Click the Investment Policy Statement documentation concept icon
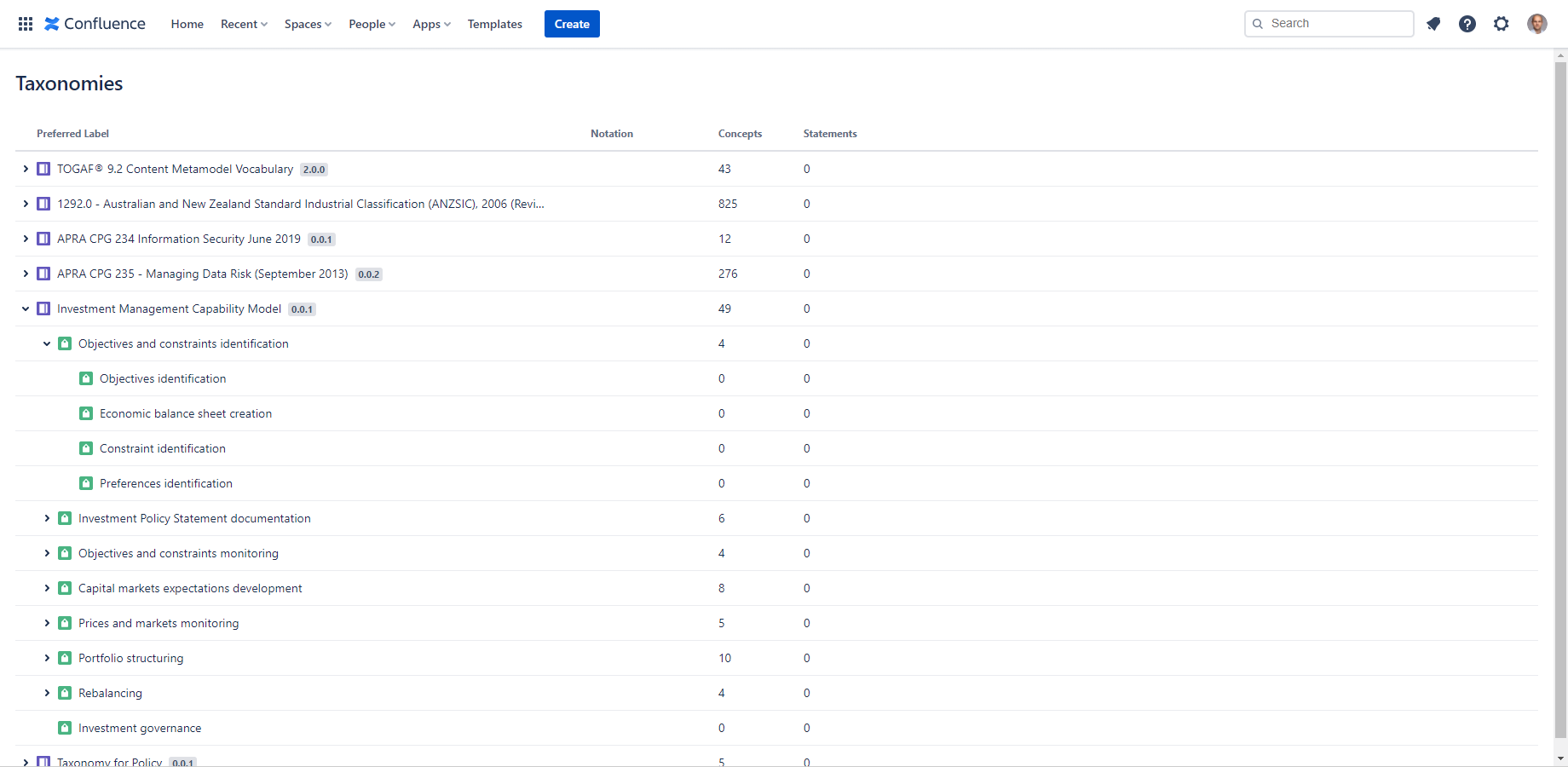Screen dimensions: 1568x767 (x=65, y=518)
